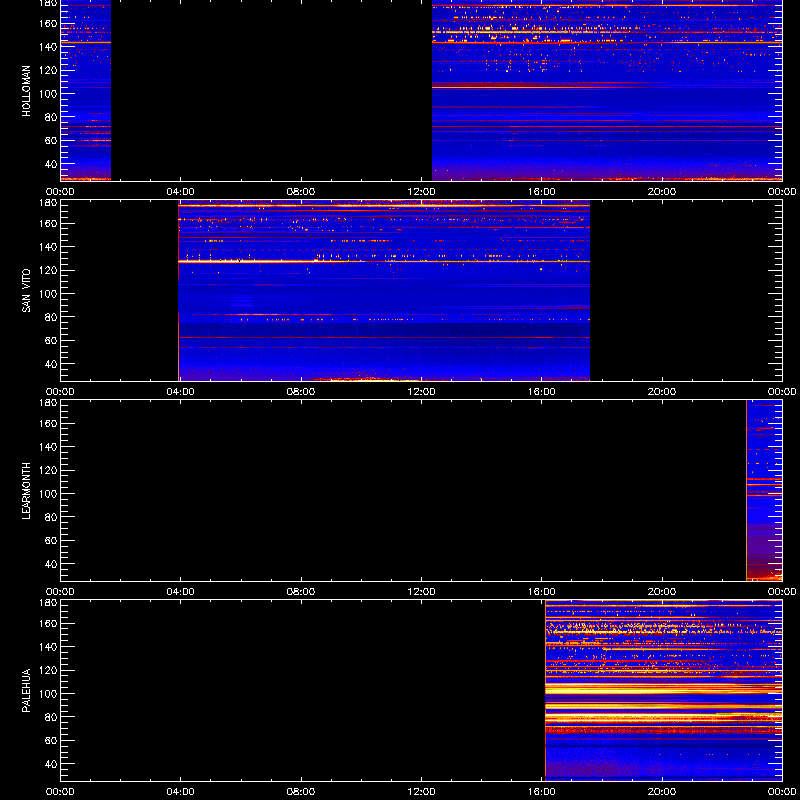Image resolution: width=800 pixels, height=800 pixels.
Task: Click 16:00 under the San Vito panel
Action: tap(542, 392)
